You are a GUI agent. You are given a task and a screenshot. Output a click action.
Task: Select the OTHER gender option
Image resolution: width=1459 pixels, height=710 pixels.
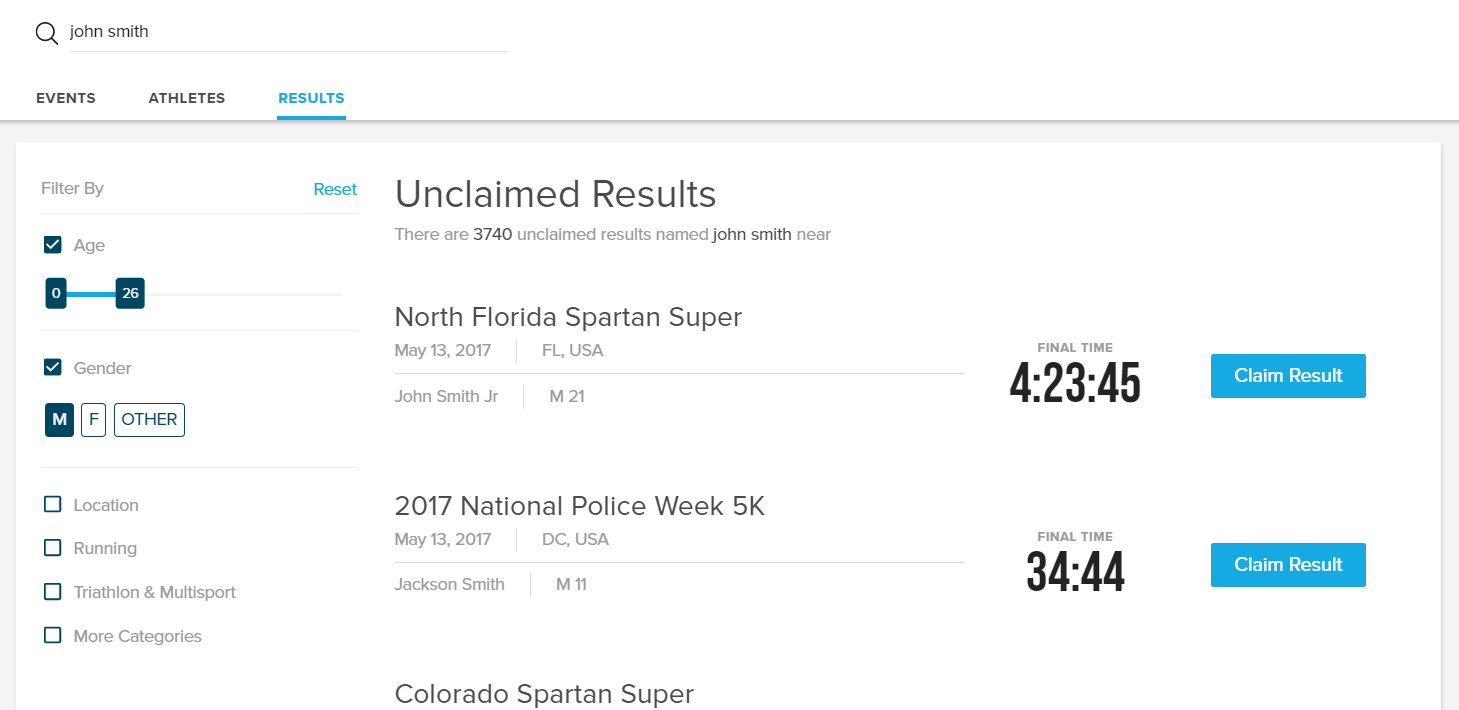pyautogui.click(x=149, y=420)
